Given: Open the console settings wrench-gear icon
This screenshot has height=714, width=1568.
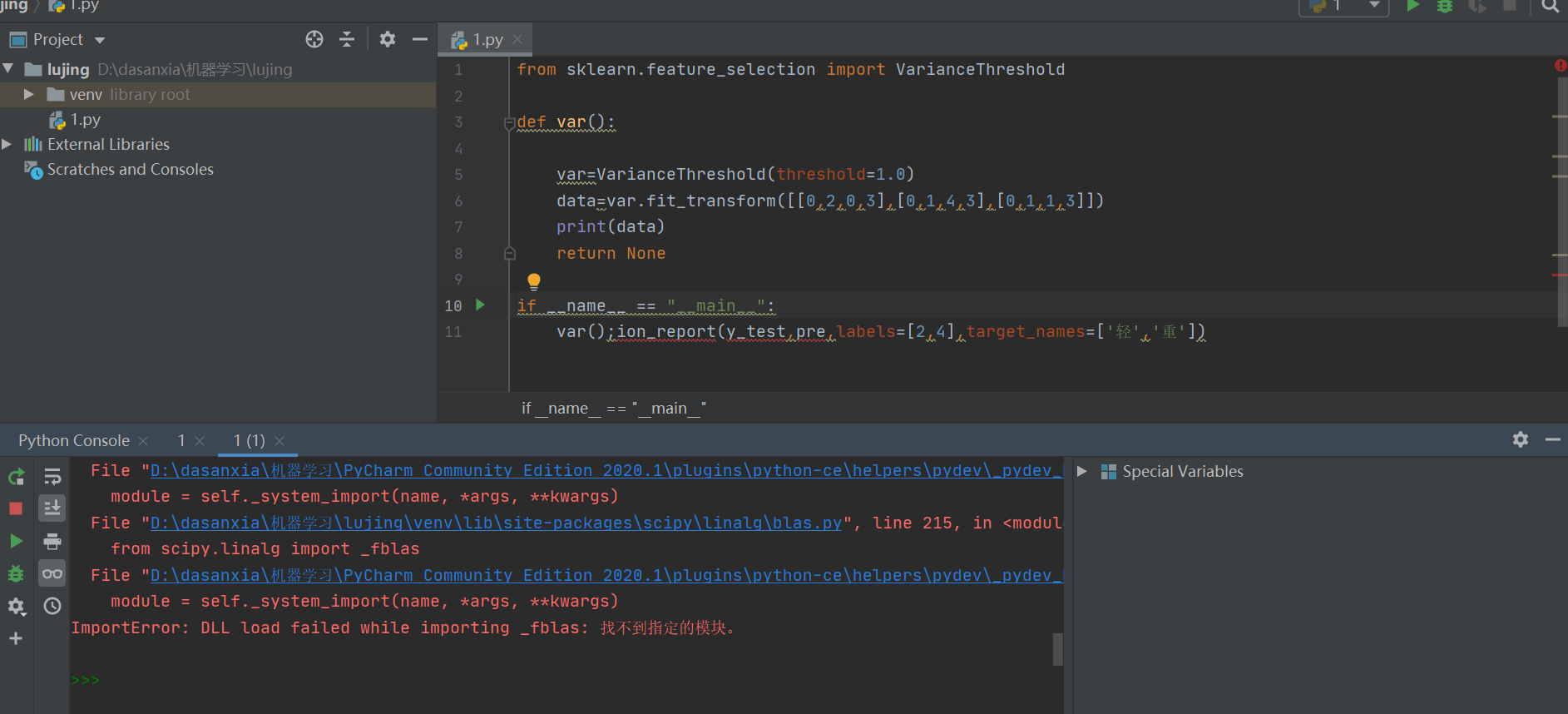Looking at the screenshot, I should [x=16, y=607].
